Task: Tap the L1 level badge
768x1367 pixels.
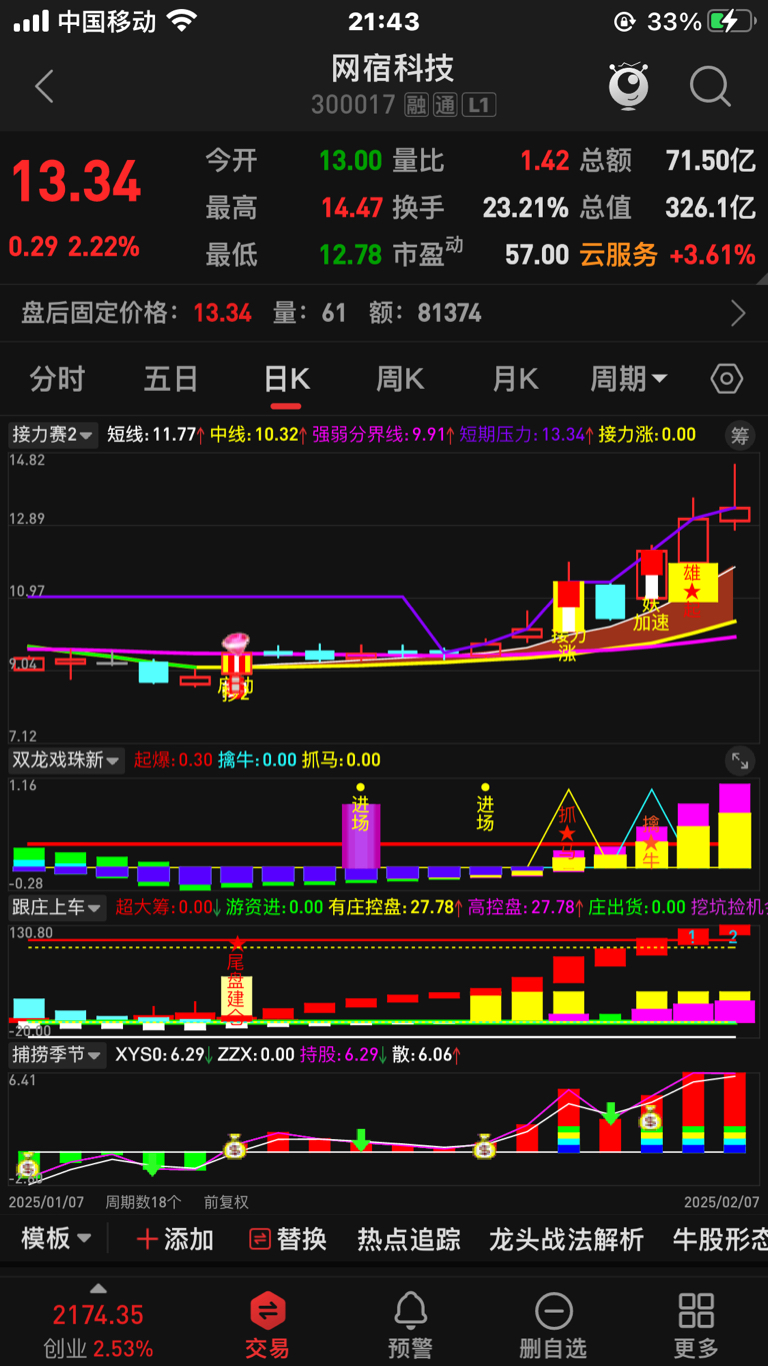Action: click(x=479, y=104)
